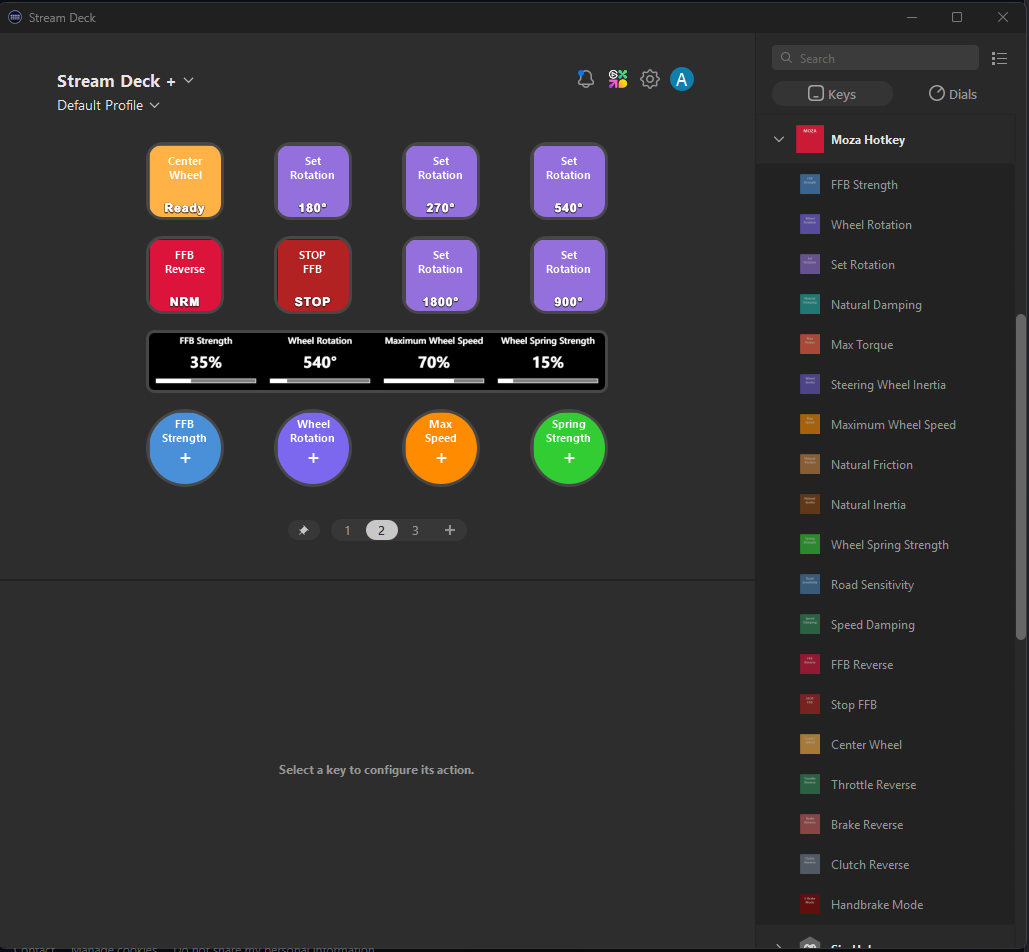Viewport: 1029px width, 952px height.
Task: Select touch strip Wheel Spring Strength 15%
Action: pyautogui.click(x=548, y=362)
